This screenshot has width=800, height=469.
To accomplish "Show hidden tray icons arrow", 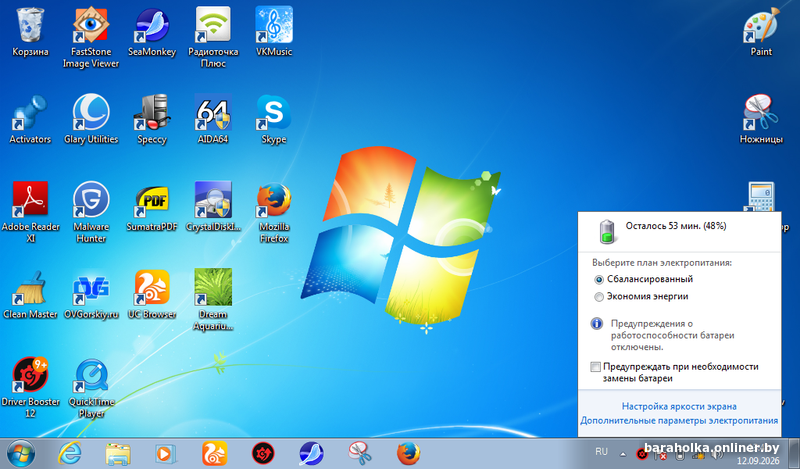I will pyautogui.click(x=622, y=454).
